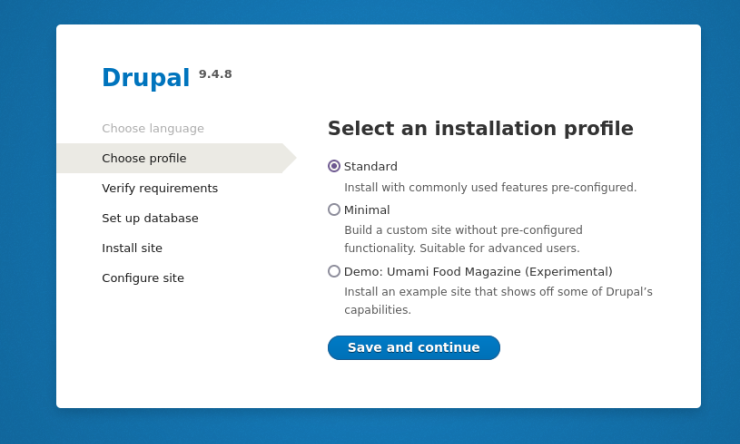Enable the Demo: Umami Food Magazine radio

click(x=334, y=271)
